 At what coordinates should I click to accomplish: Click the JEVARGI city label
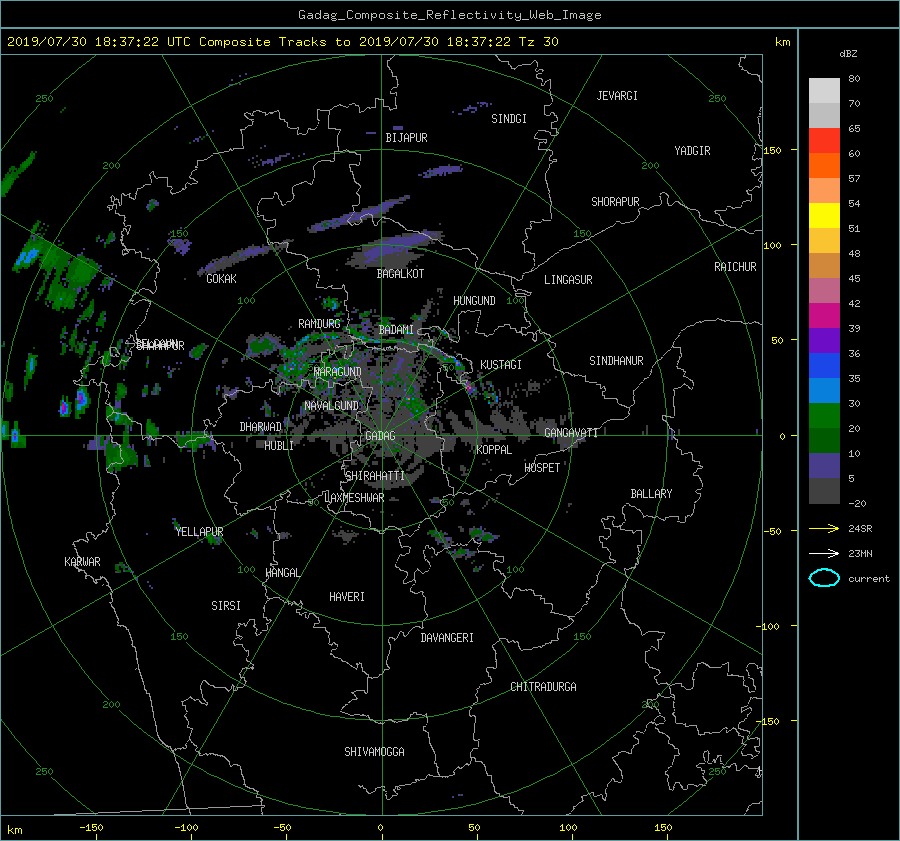tap(617, 96)
